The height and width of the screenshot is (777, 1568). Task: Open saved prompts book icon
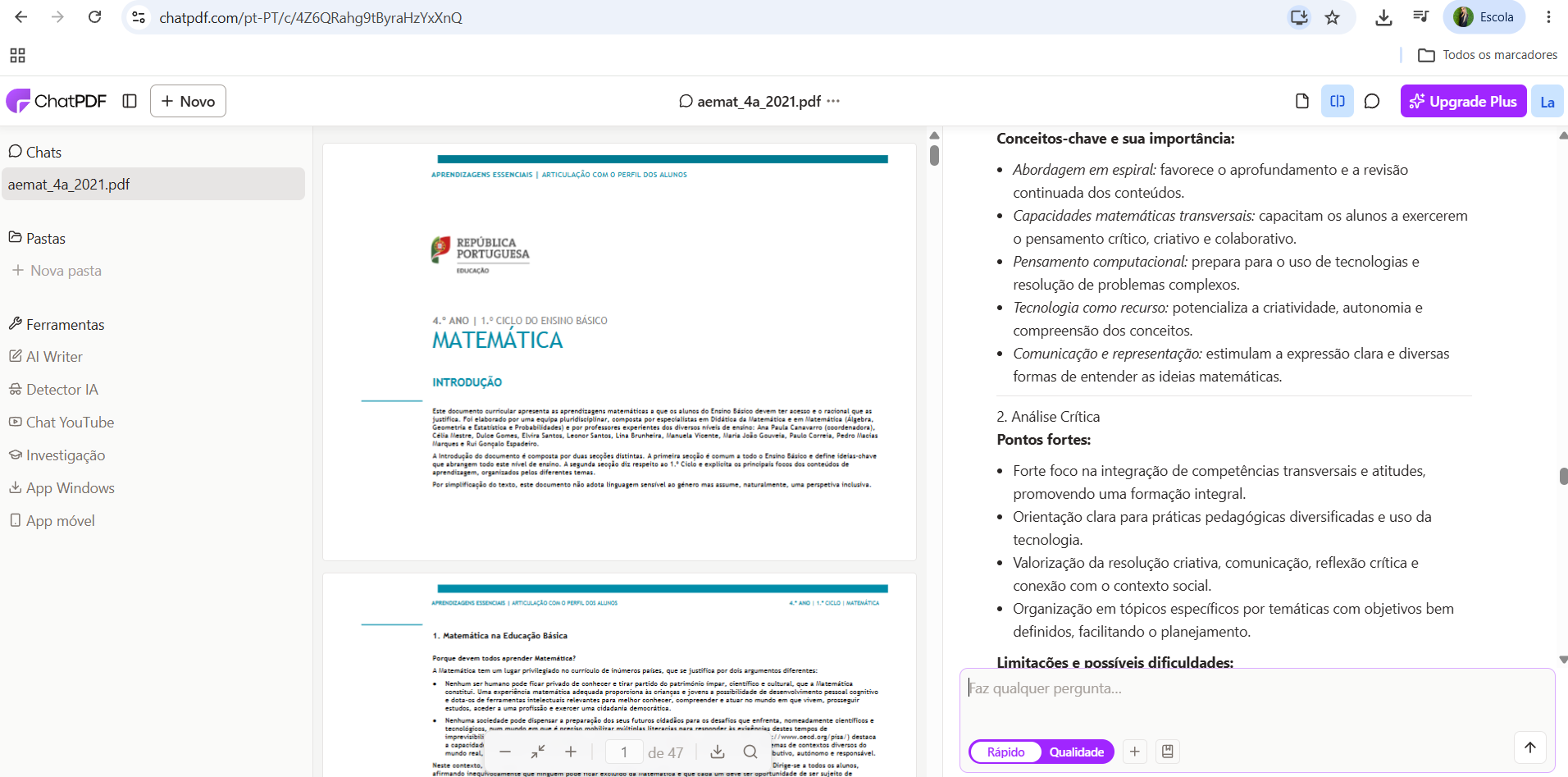click(x=1168, y=751)
